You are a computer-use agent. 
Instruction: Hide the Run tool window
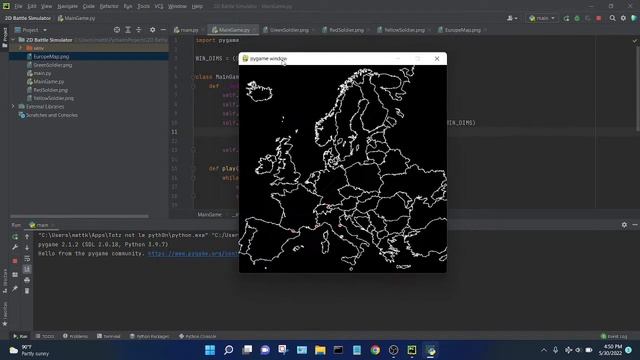tap(635, 224)
